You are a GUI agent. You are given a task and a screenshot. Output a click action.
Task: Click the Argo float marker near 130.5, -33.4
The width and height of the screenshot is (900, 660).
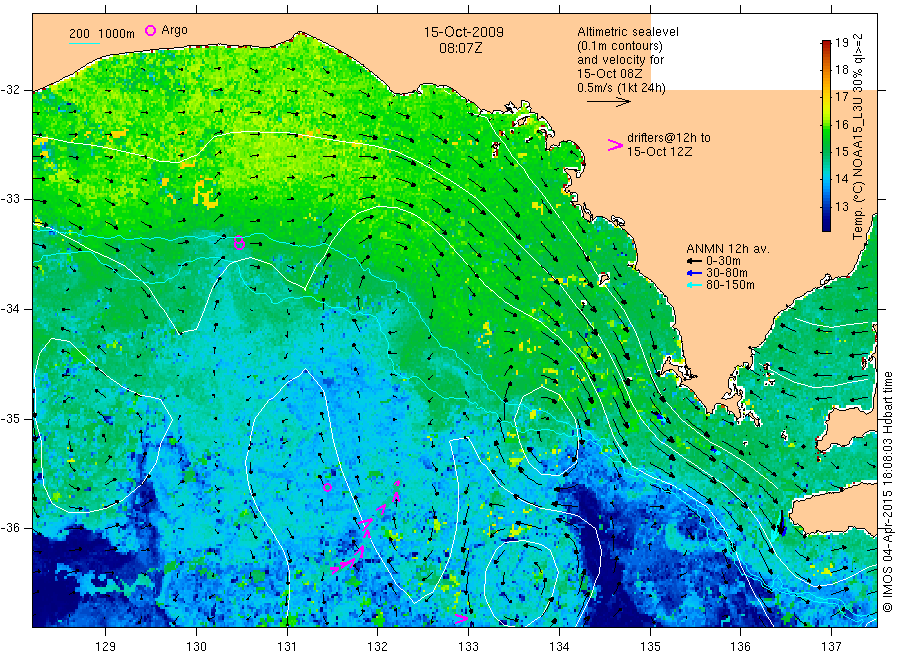click(x=240, y=244)
